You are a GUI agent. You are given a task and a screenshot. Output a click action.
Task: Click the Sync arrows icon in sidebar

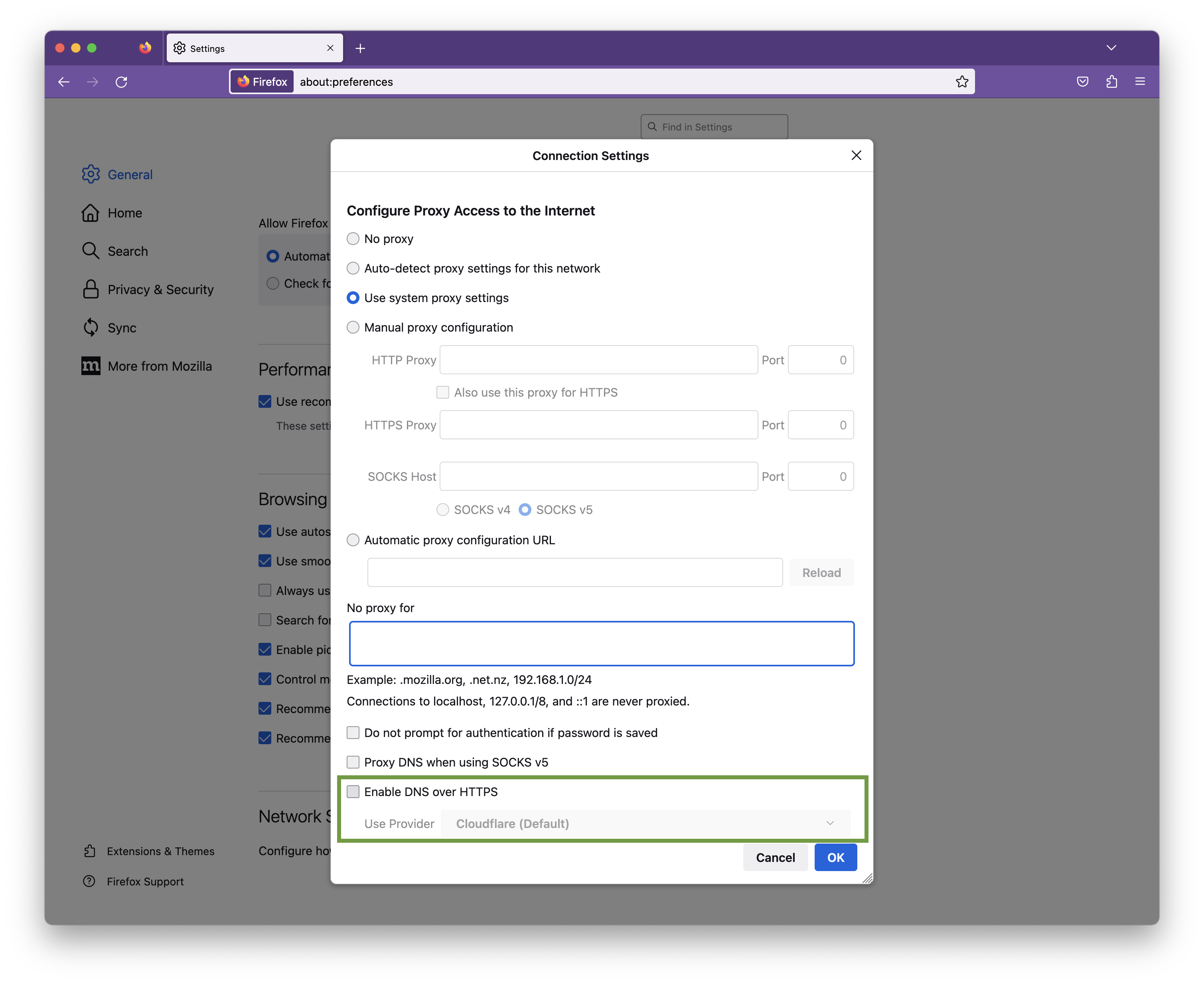tap(91, 328)
